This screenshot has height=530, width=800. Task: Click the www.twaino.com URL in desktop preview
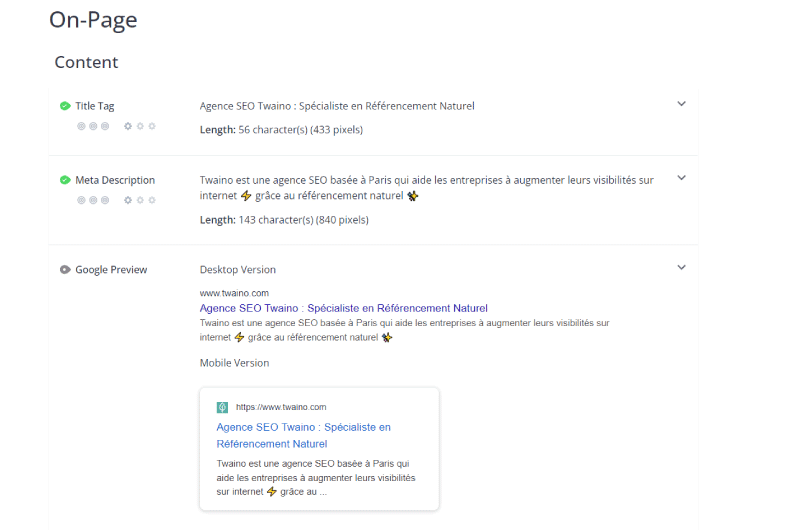coord(234,293)
